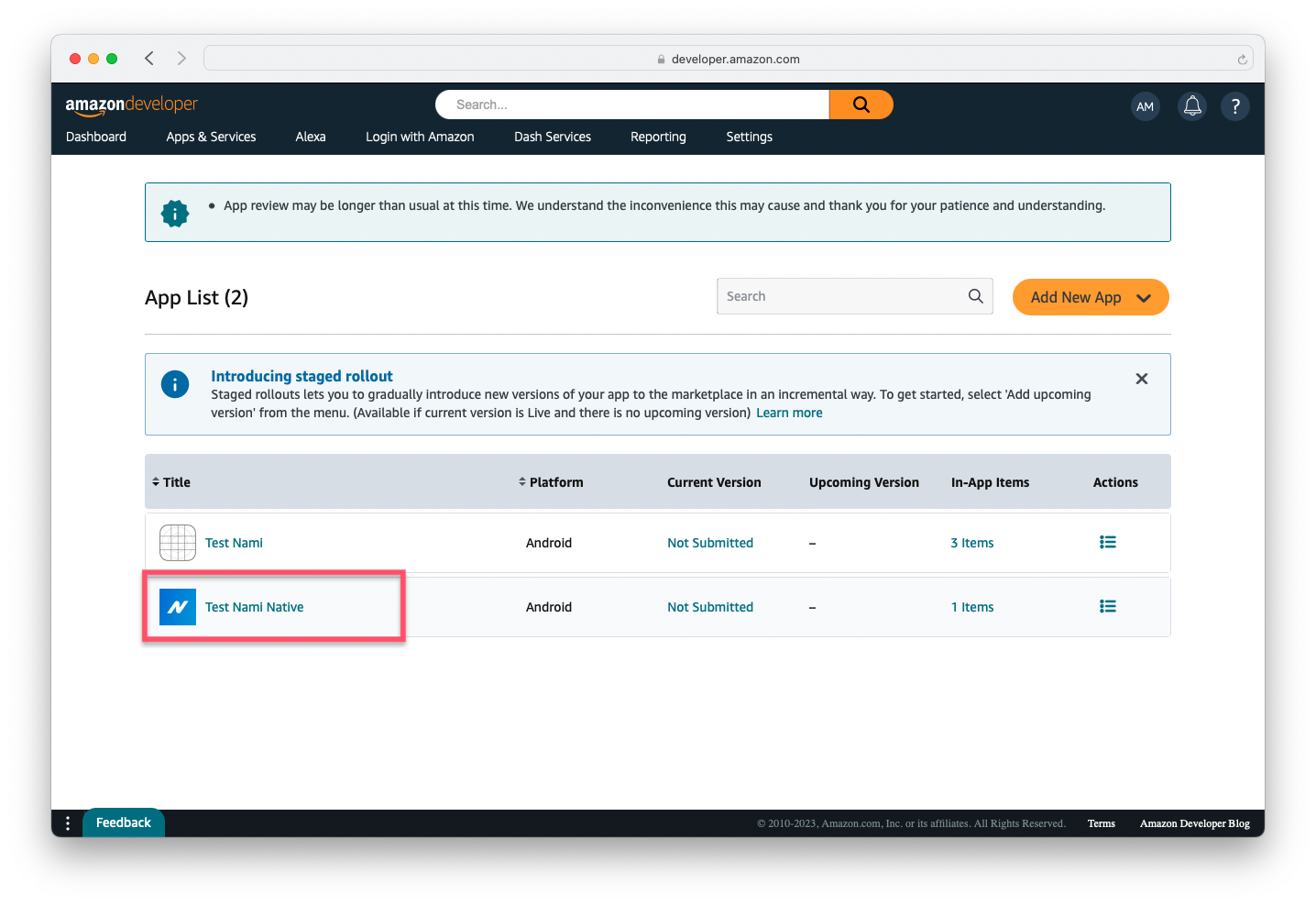Click the Current Version column header
Image resolution: width=1316 pixels, height=905 pixels.
(x=714, y=482)
